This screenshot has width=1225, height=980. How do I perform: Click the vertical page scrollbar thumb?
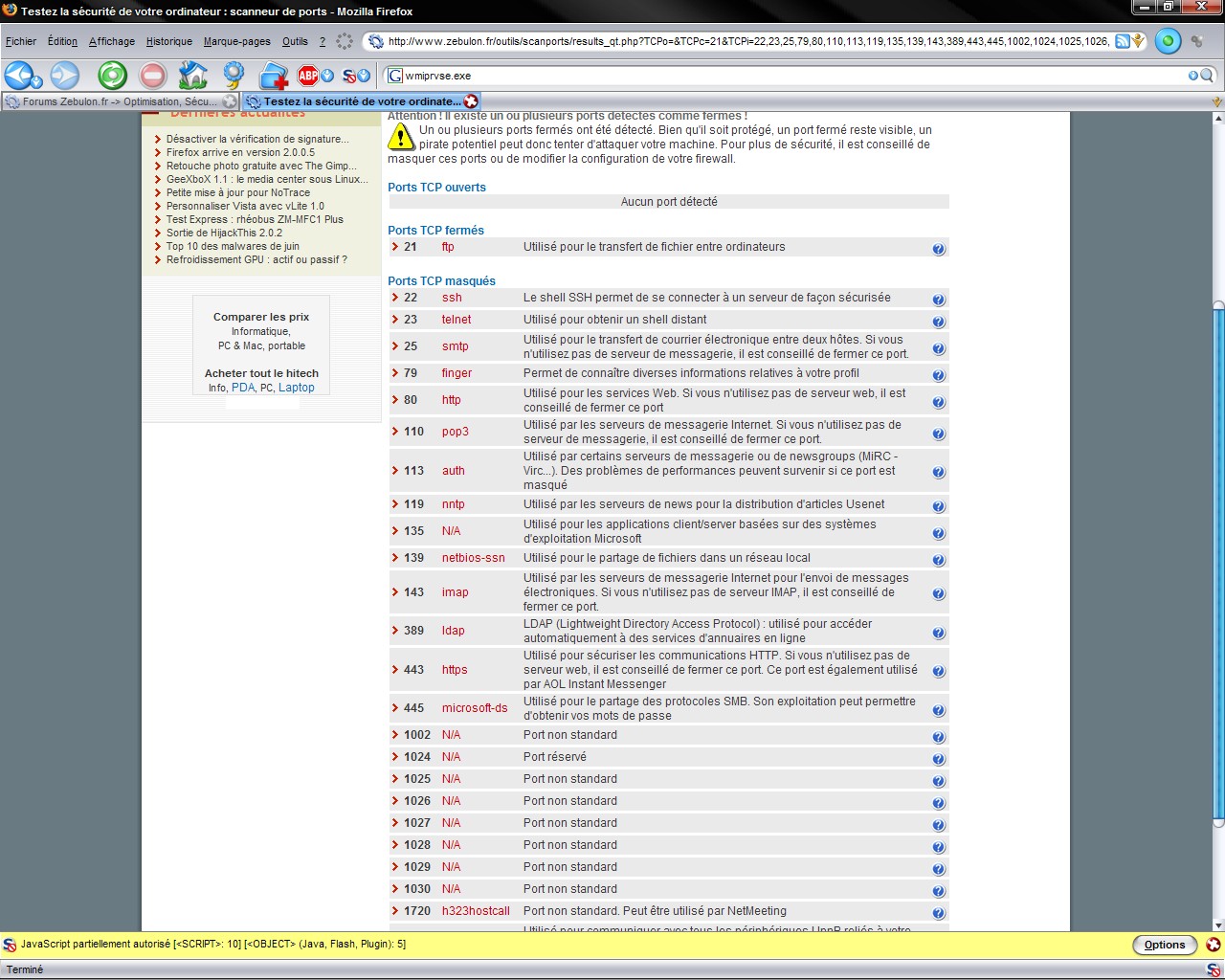click(1217, 565)
